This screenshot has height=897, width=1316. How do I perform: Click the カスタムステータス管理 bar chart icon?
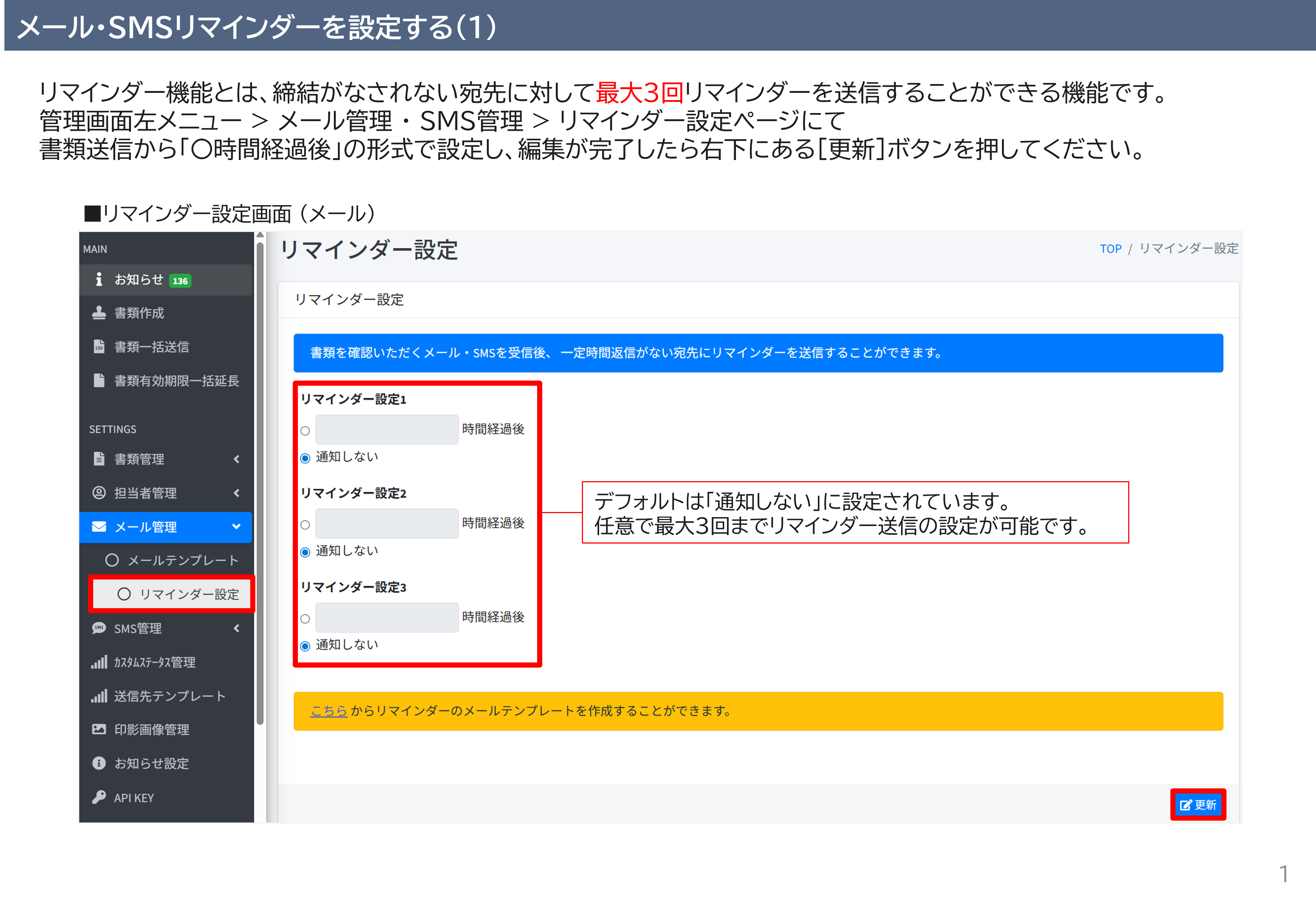(x=99, y=662)
